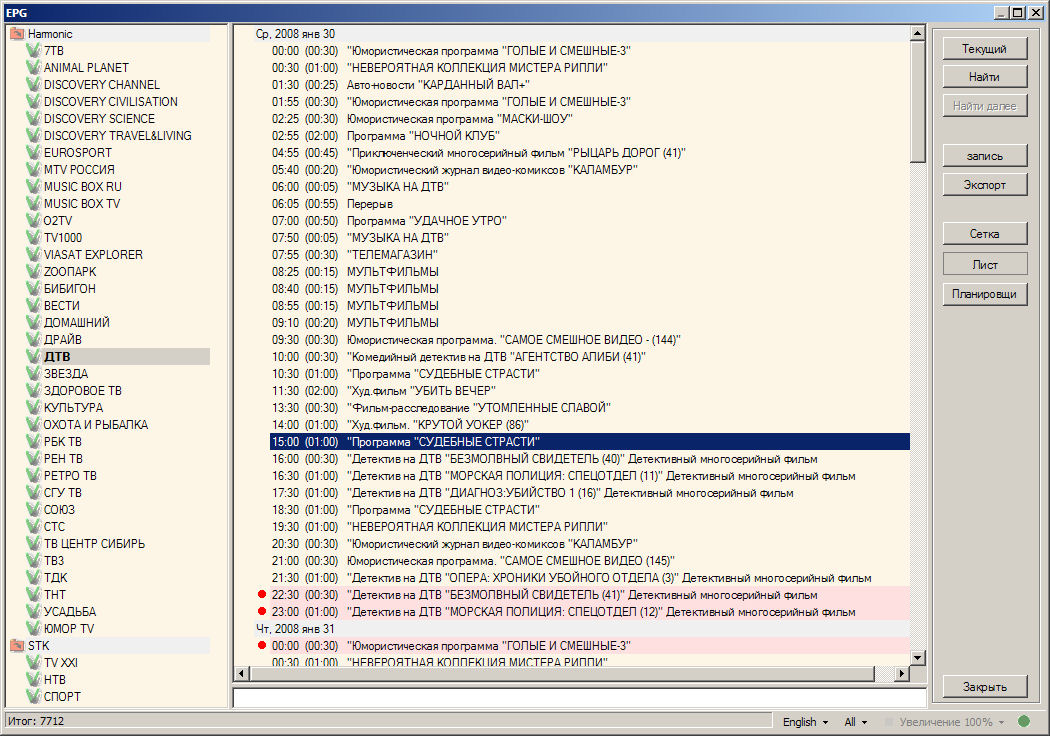Viewport: 1050px width, 736px height.
Task: Switch to Сетка grid view
Action: pos(984,234)
